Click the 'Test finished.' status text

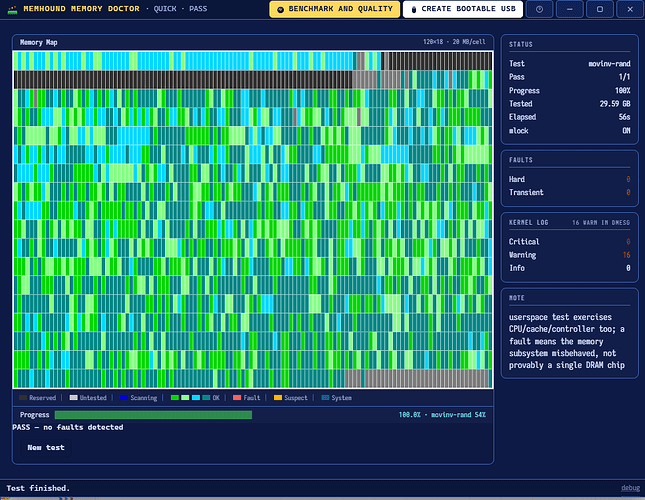click(x=38, y=488)
